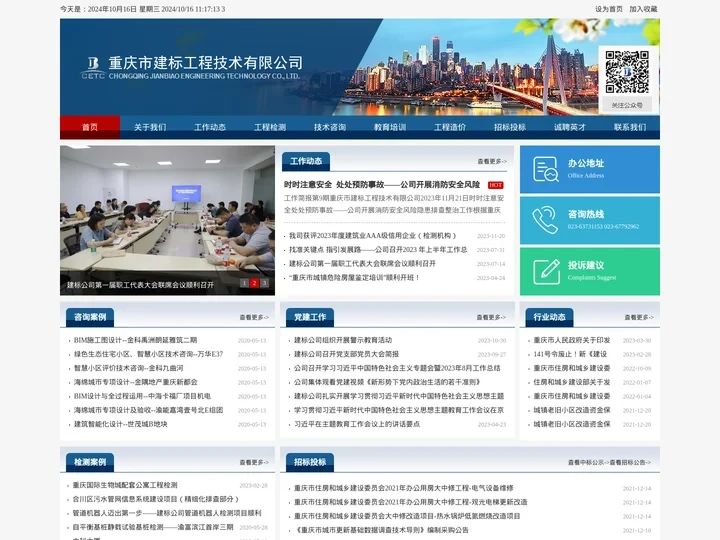The height and width of the screenshot is (540, 720).
Task: Select slide 1 in photo carousel
Action: pyautogui.click(x=244, y=283)
